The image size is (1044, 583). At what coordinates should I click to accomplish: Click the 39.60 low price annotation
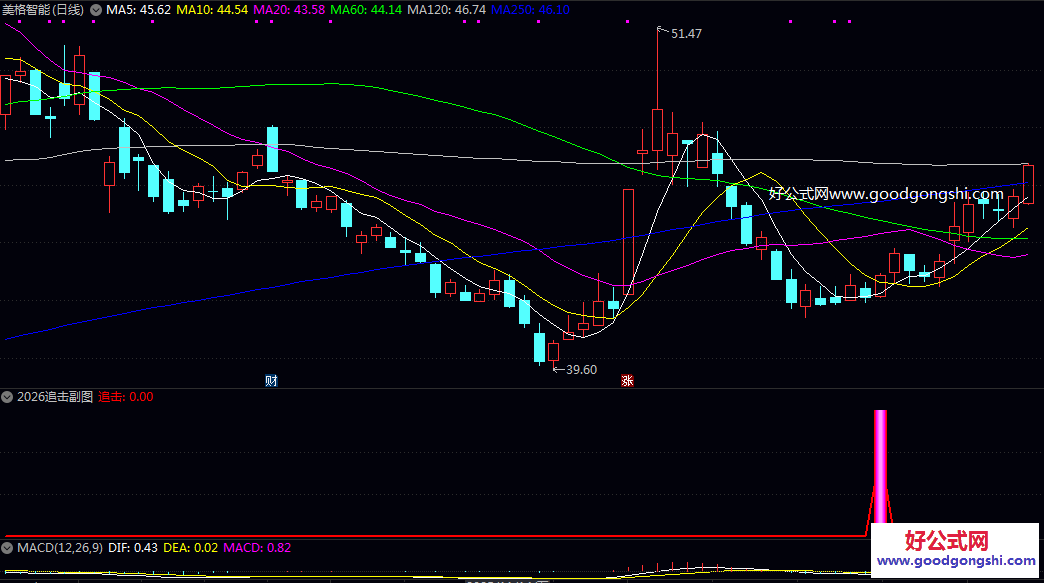581,370
